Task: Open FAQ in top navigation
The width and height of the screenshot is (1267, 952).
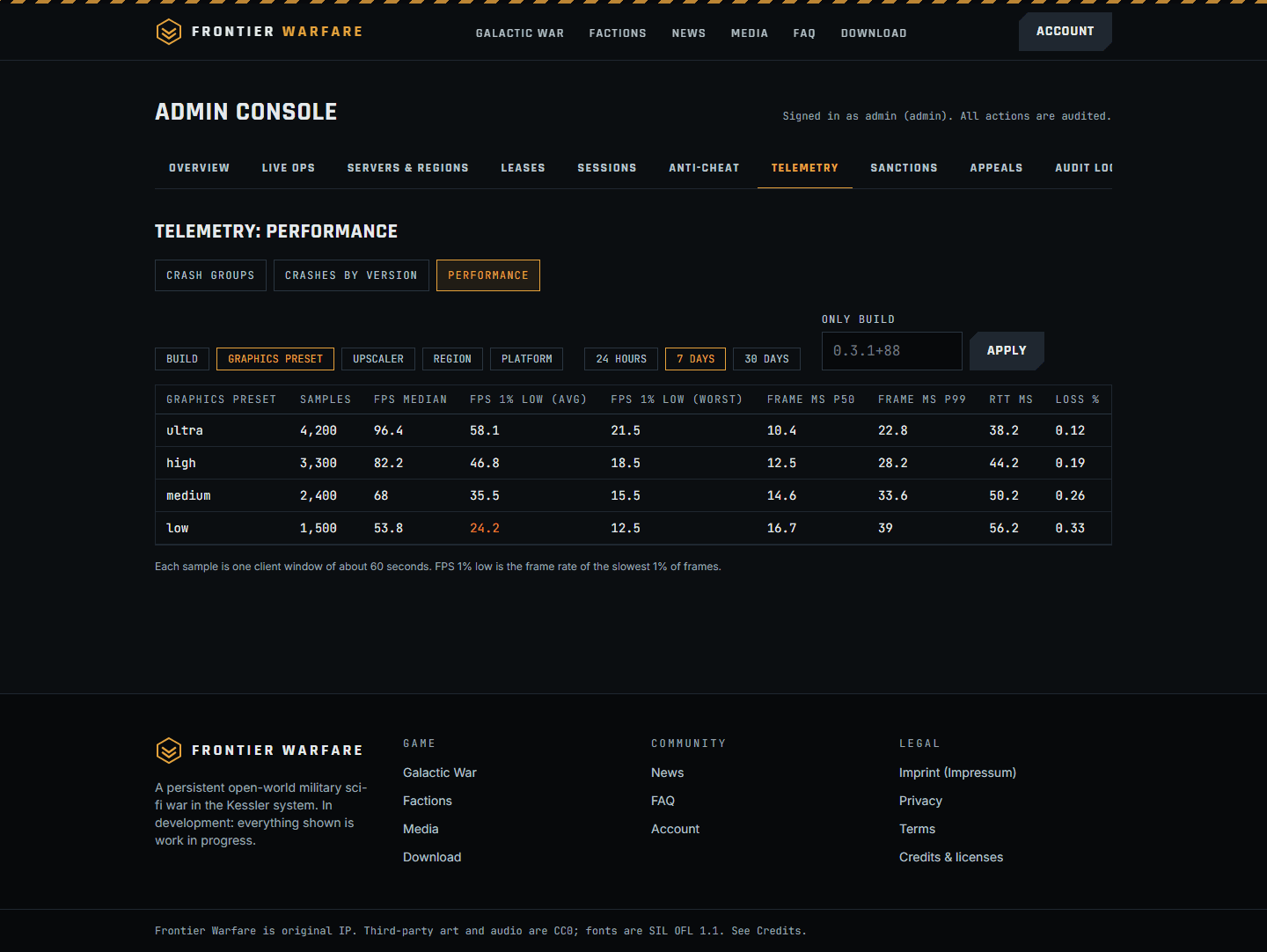Action: 804,33
